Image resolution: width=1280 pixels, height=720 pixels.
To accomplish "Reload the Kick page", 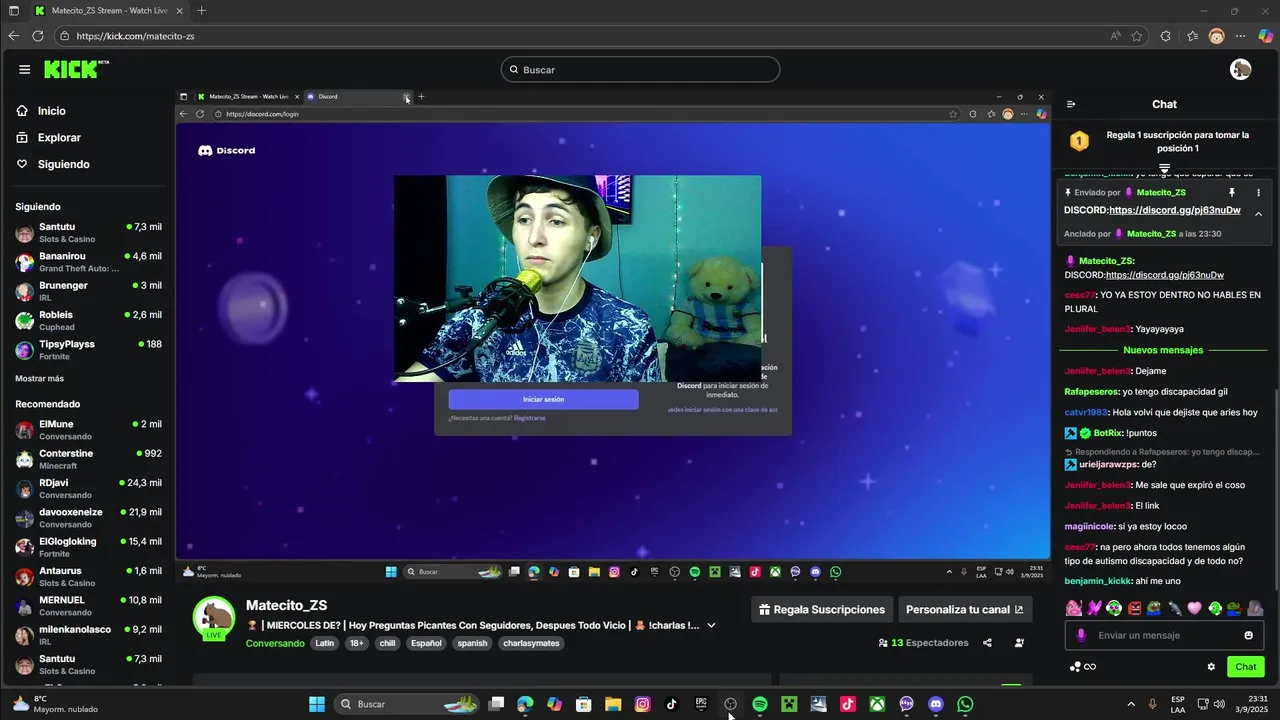I will click(x=38, y=36).
